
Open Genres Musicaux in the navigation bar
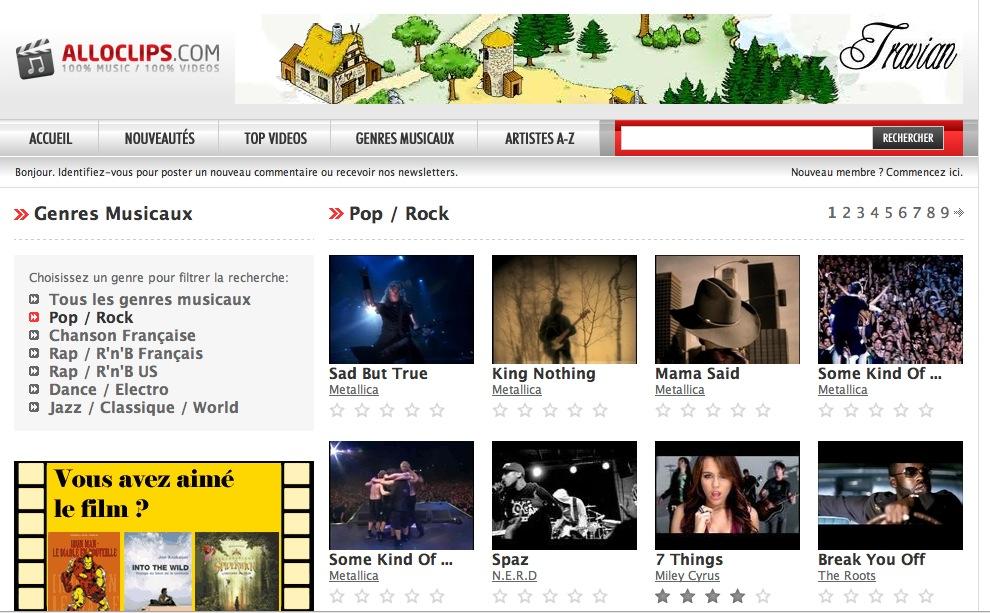[405, 138]
